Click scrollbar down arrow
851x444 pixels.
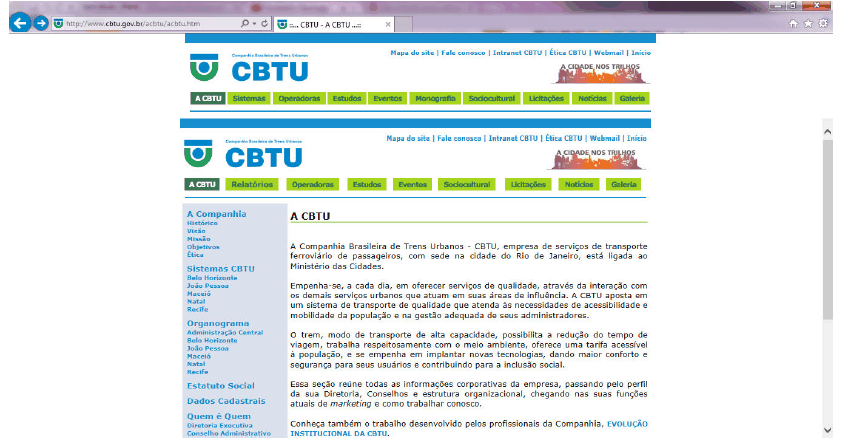[827, 430]
